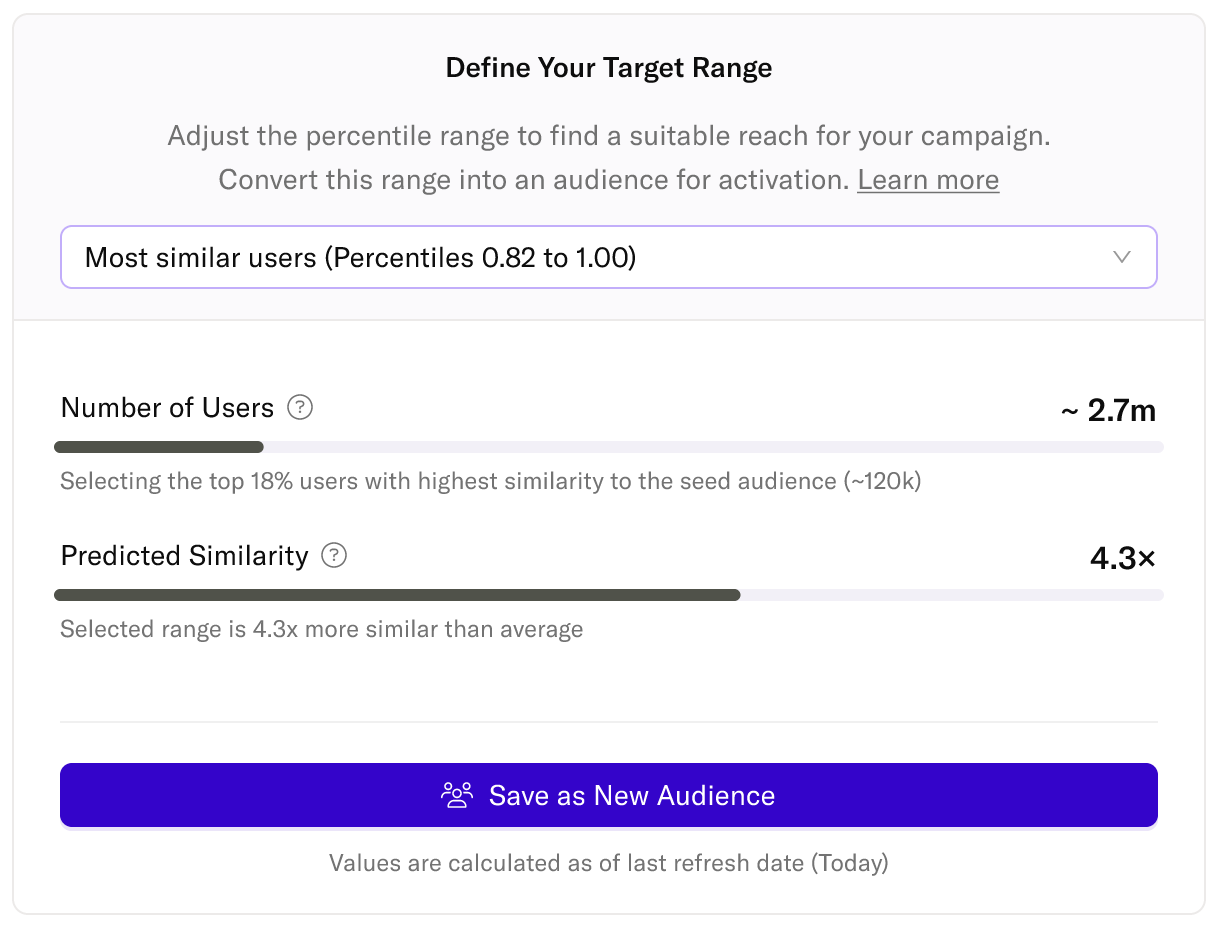Click the unfilled part of Predicted Similarity bar

950,595
